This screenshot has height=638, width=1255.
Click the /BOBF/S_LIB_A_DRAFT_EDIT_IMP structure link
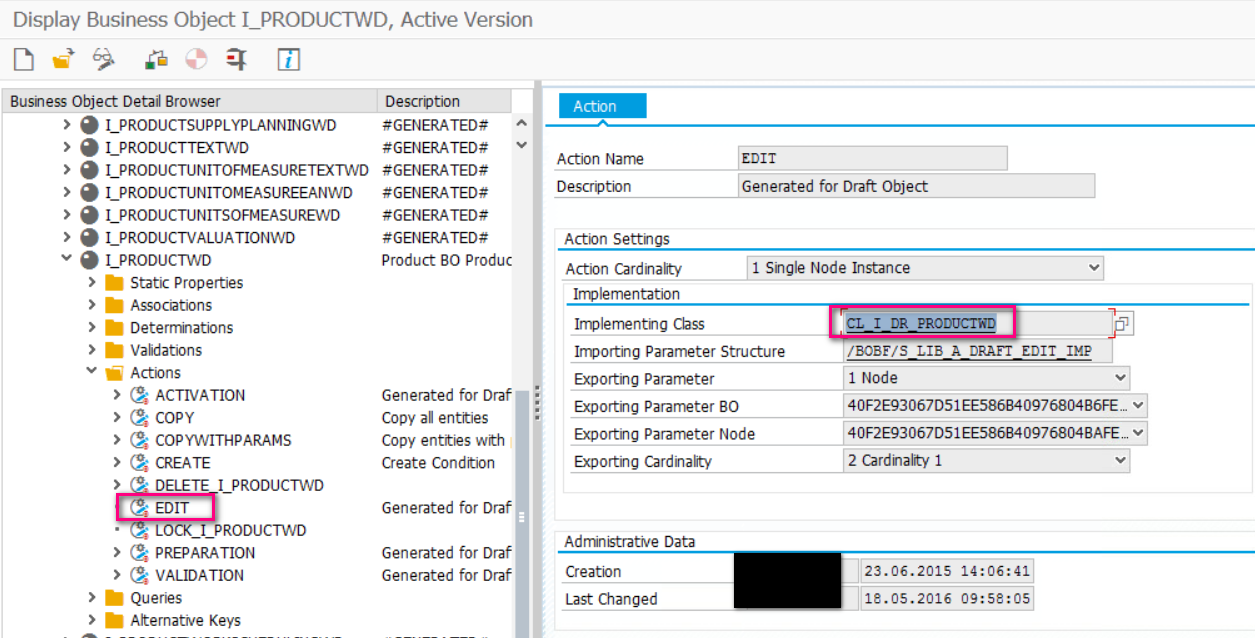[x=969, y=351]
